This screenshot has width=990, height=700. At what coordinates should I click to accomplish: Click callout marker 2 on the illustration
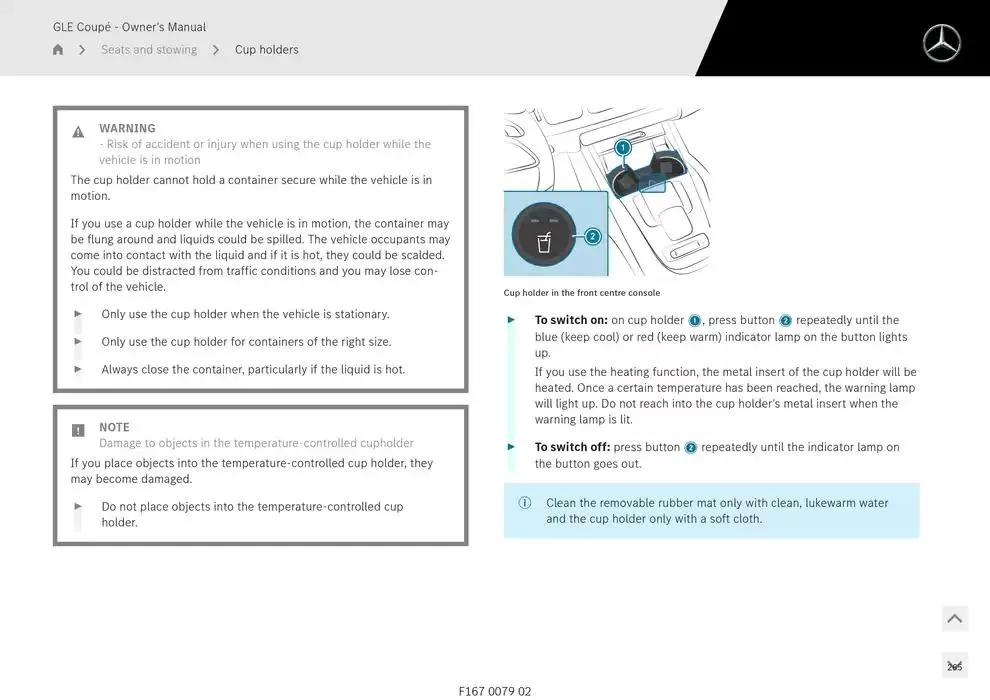(592, 237)
